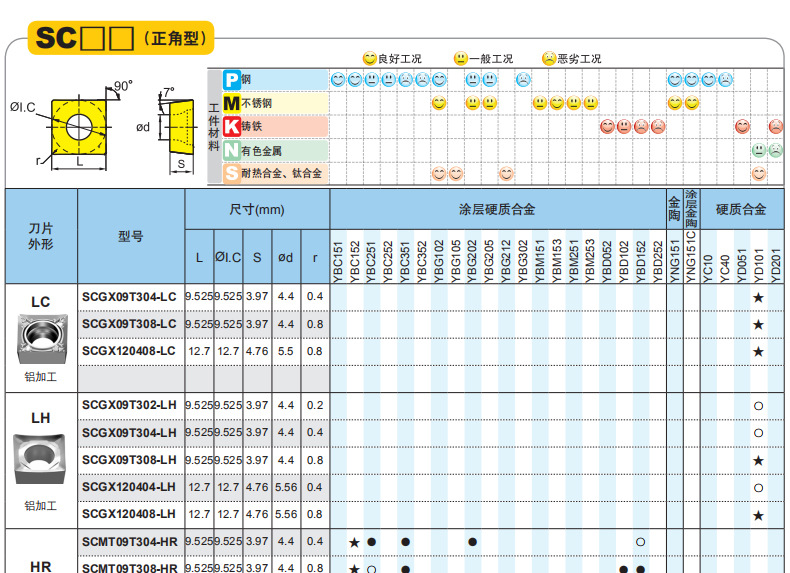This screenshot has width=790, height=573.
Task: Click the ød dimension column header
Action: pyautogui.click(x=286, y=258)
